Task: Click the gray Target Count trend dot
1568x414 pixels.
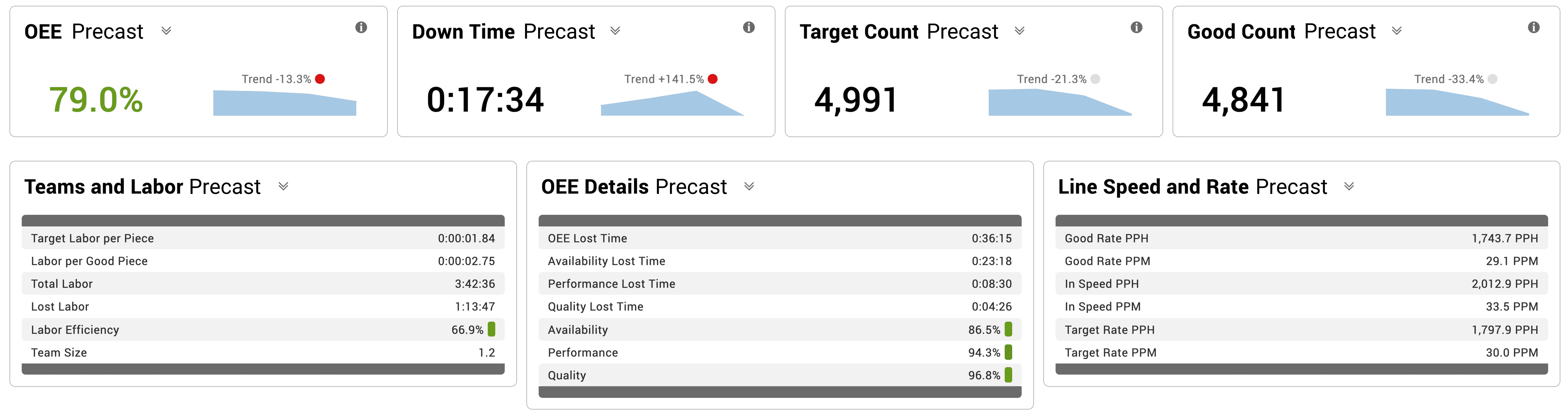Action: [x=1095, y=79]
